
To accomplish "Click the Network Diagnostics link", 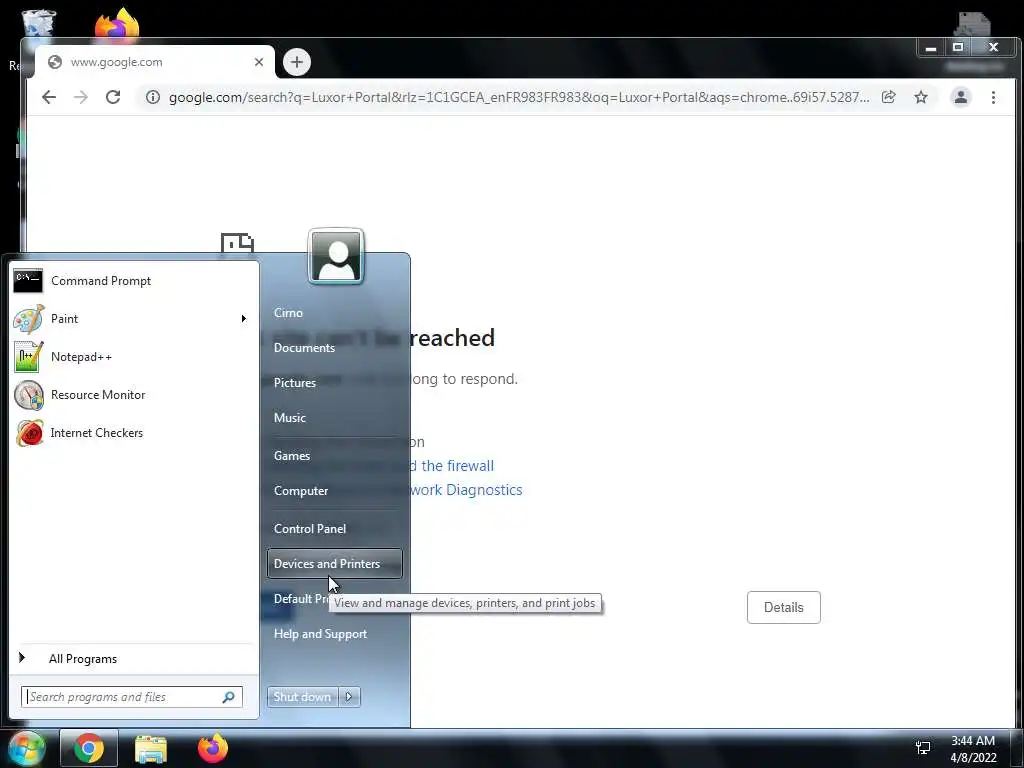I will tap(466, 490).
